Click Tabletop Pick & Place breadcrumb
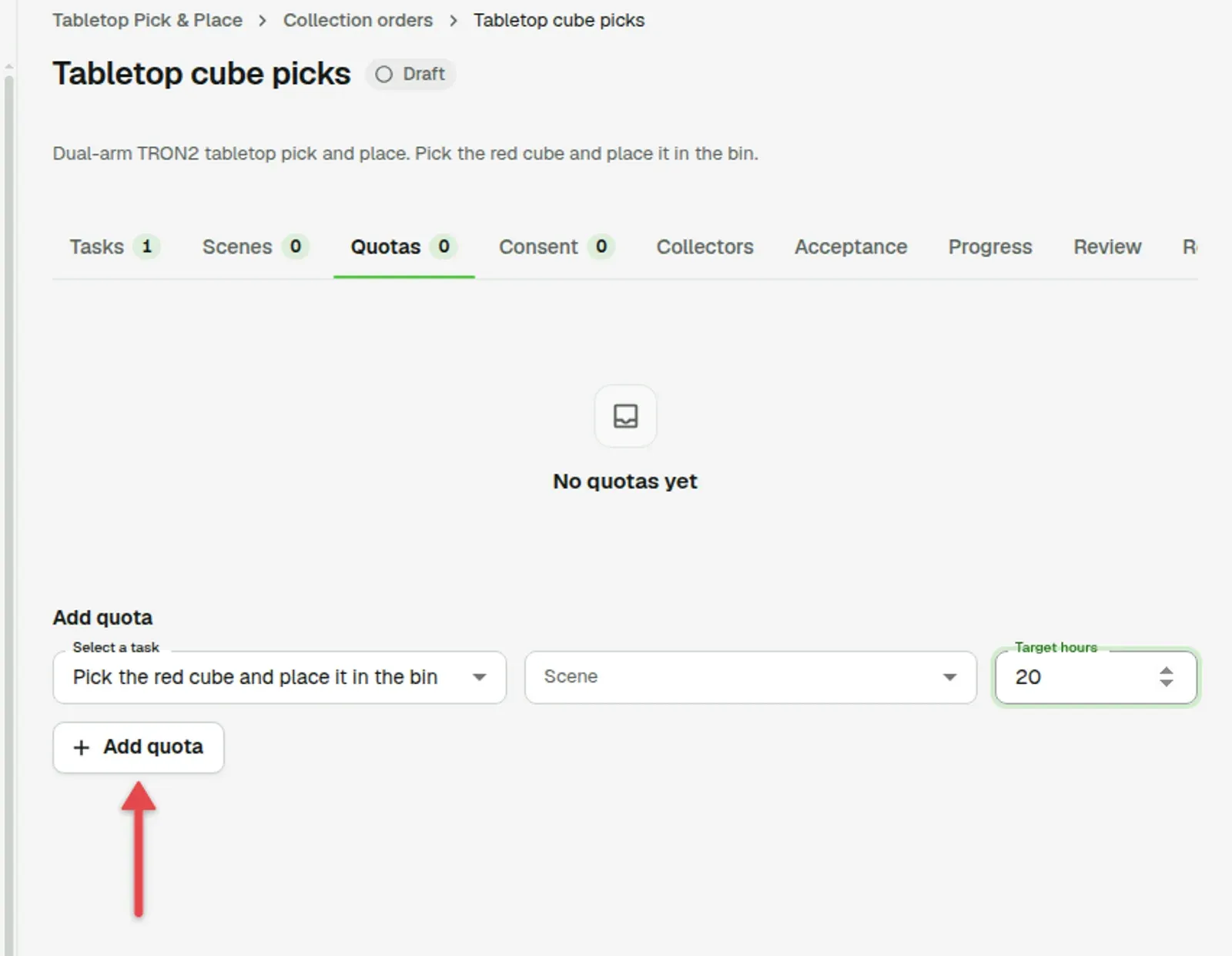This screenshot has height=956, width=1232. pyautogui.click(x=147, y=20)
